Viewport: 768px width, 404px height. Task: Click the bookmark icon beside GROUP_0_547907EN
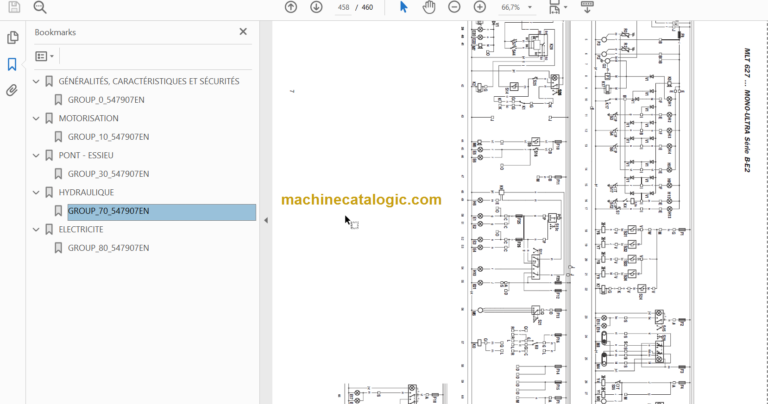pos(58,100)
